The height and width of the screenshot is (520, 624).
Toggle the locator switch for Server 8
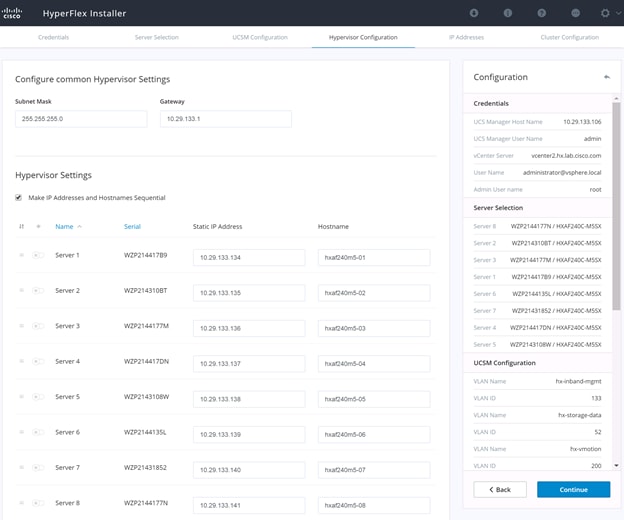(38, 503)
